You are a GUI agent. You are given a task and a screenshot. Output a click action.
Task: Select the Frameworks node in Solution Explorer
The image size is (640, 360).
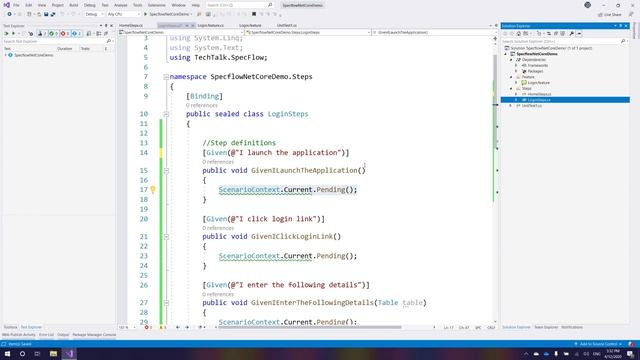(537, 66)
